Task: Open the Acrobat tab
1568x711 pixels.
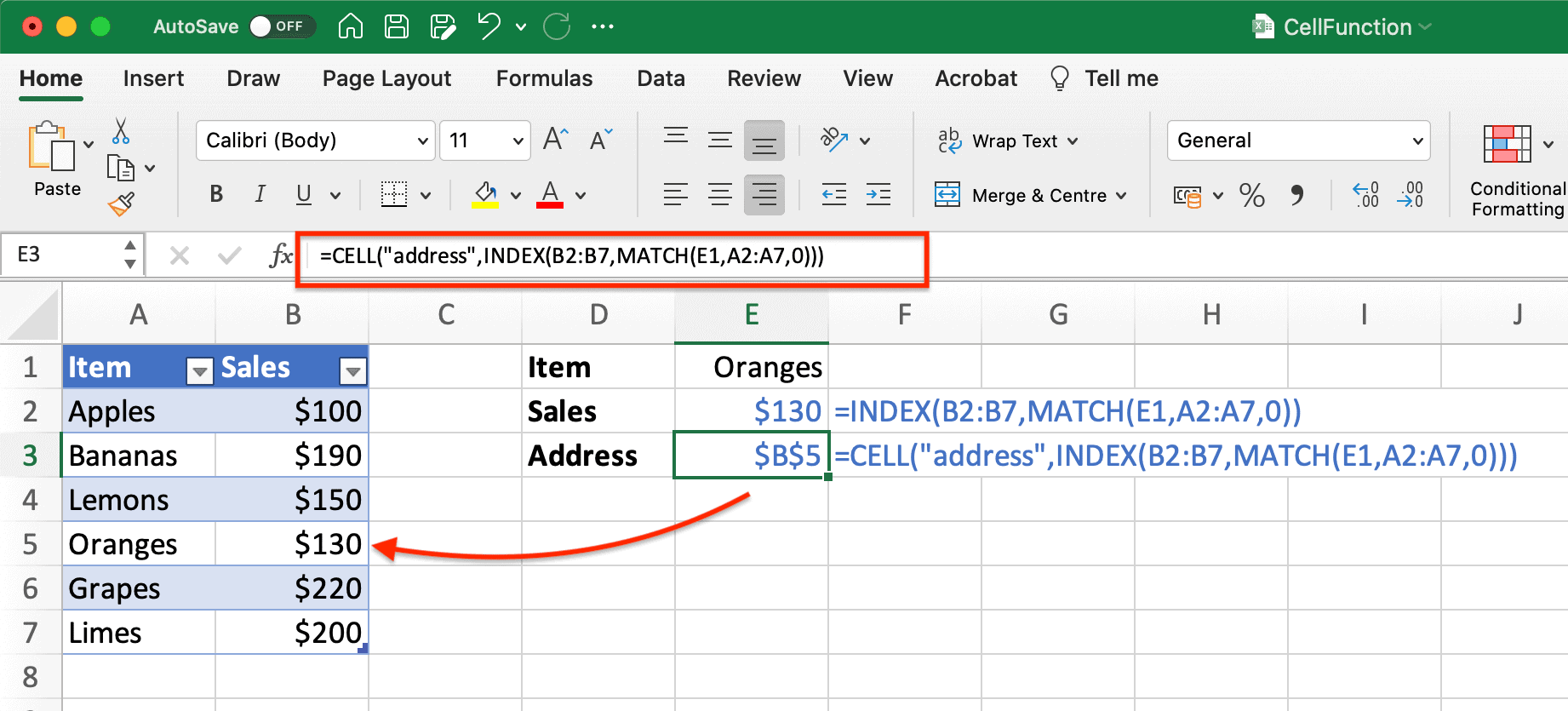Action: [x=976, y=78]
